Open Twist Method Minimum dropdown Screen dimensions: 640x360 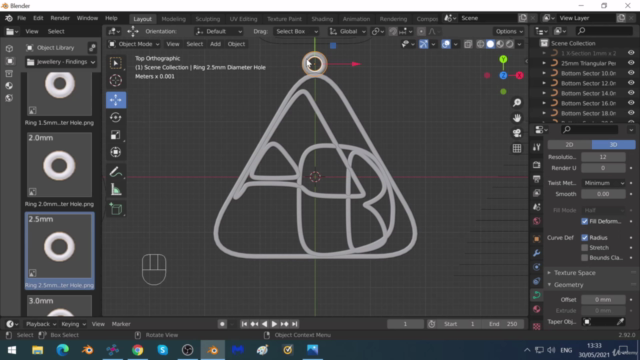[x=603, y=183]
